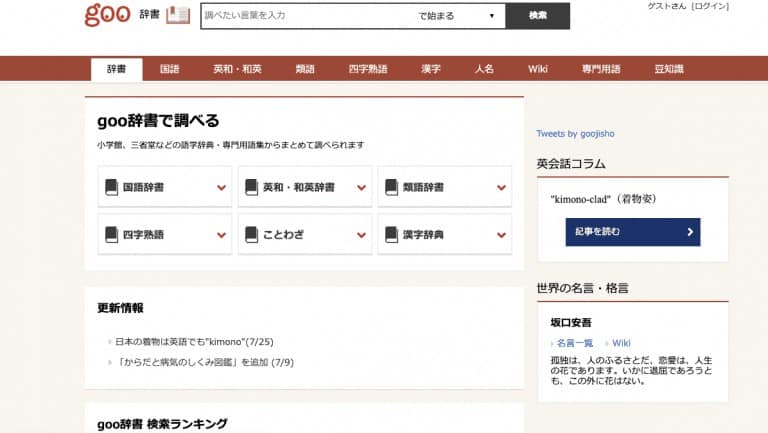
Task: Click the 英会話コラム heading
Action: pyautogui.click(x=571, y=164)
